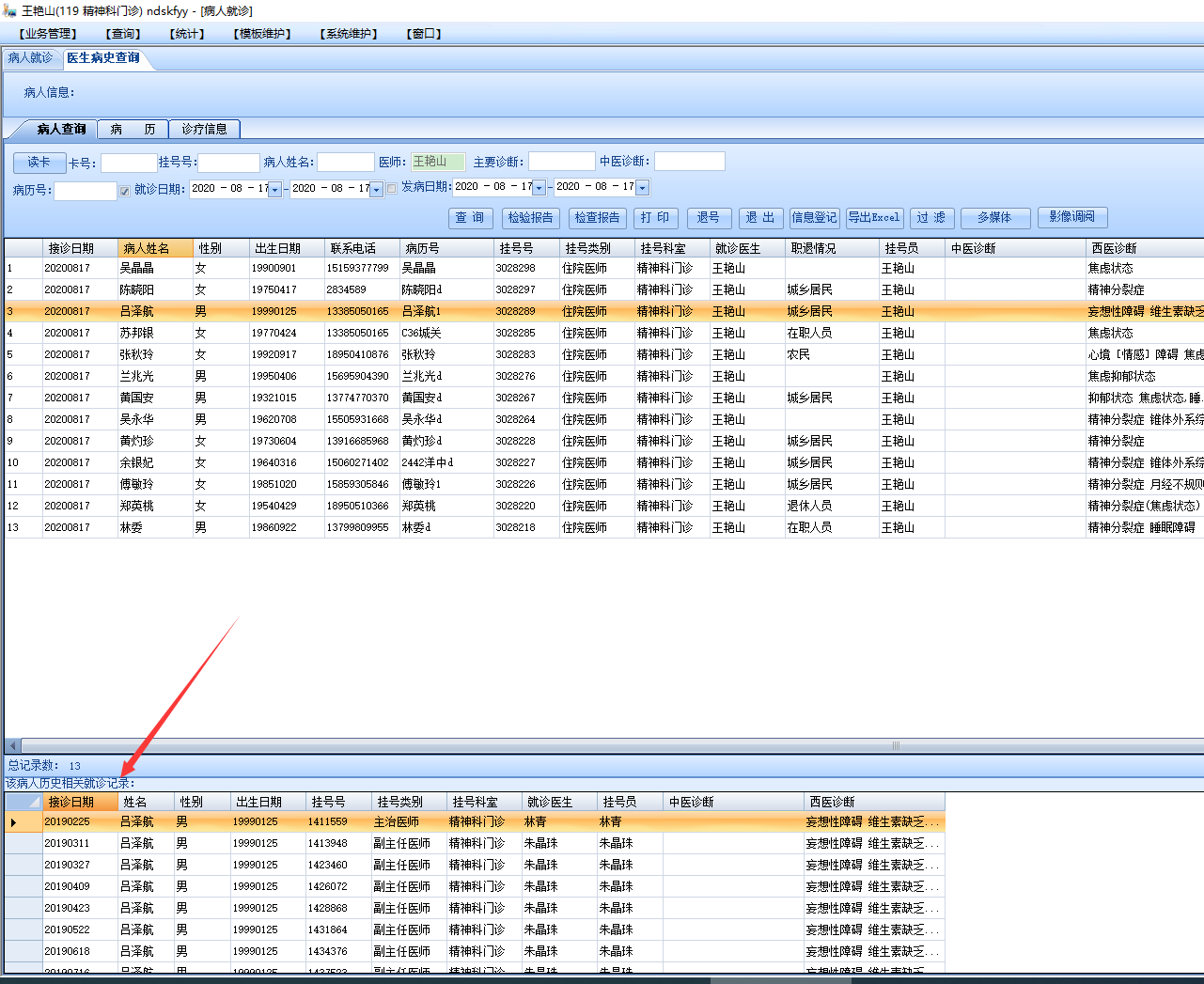The image size is (1204, 984).
Task: Toggle the 发病日期 filter checkbox
Action: coord(392,189)
